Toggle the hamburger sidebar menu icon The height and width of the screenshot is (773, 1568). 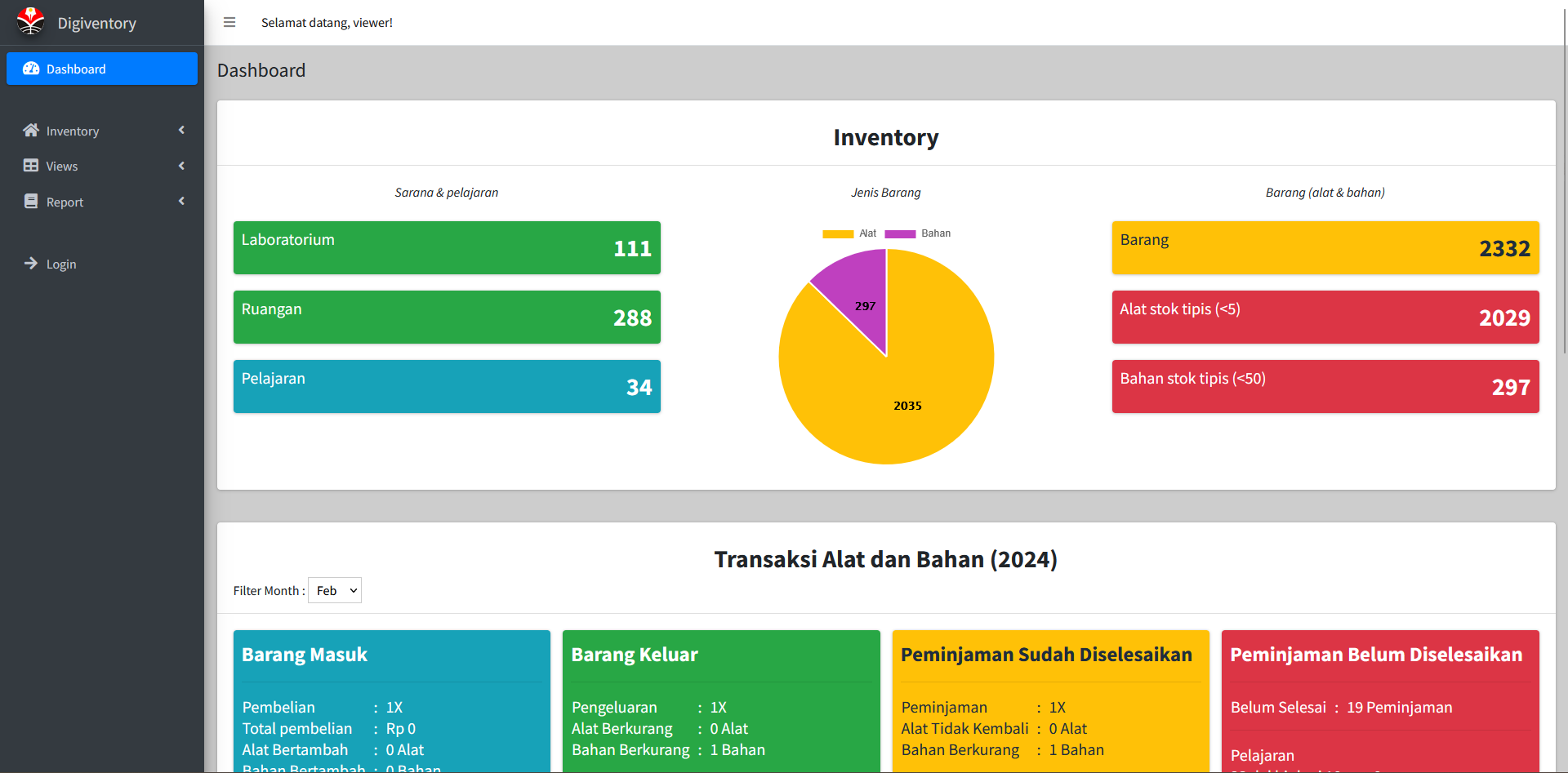pyautogui.click(x=229, y=23)
